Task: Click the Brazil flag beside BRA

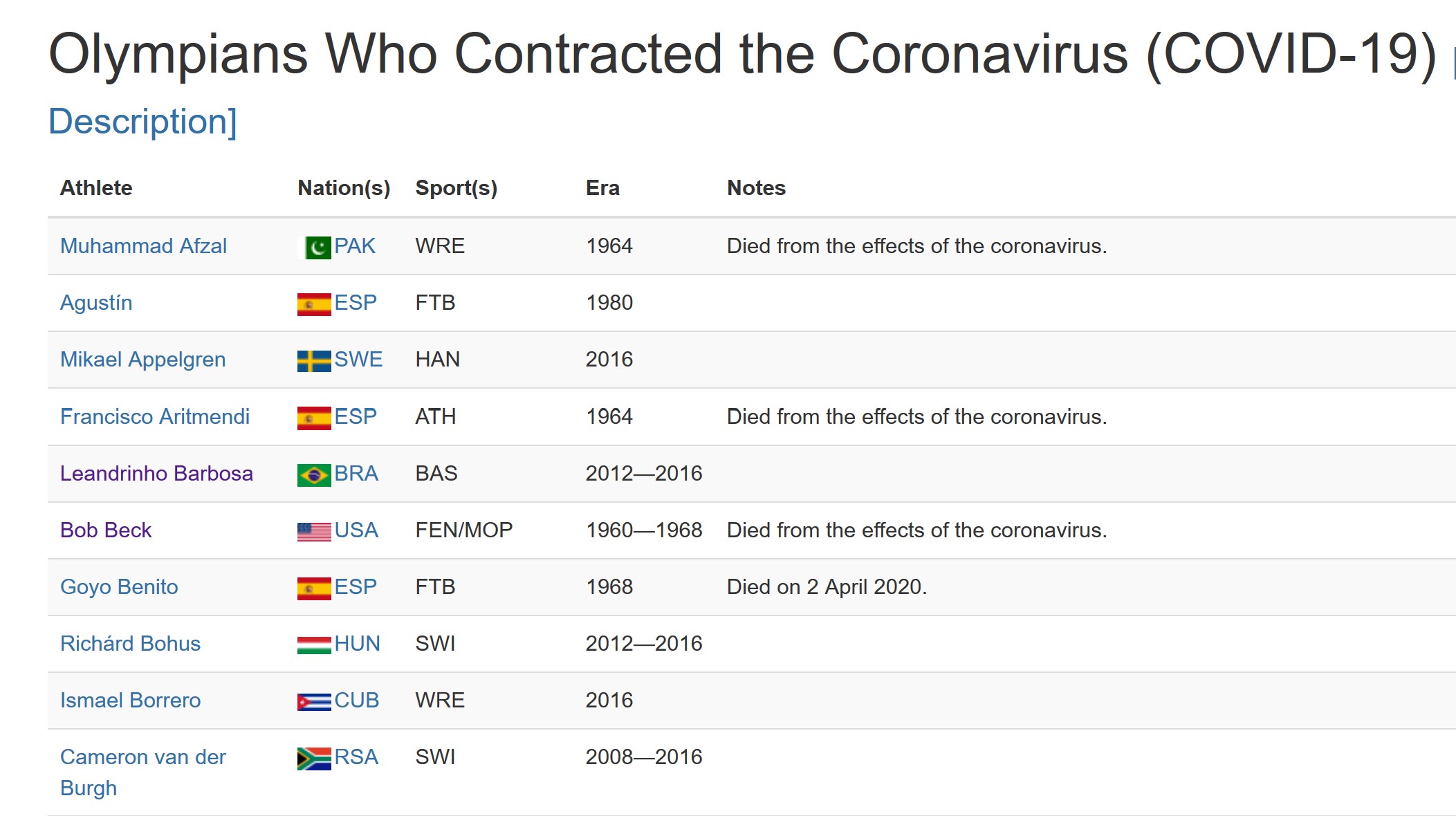Action: point(314,475)
